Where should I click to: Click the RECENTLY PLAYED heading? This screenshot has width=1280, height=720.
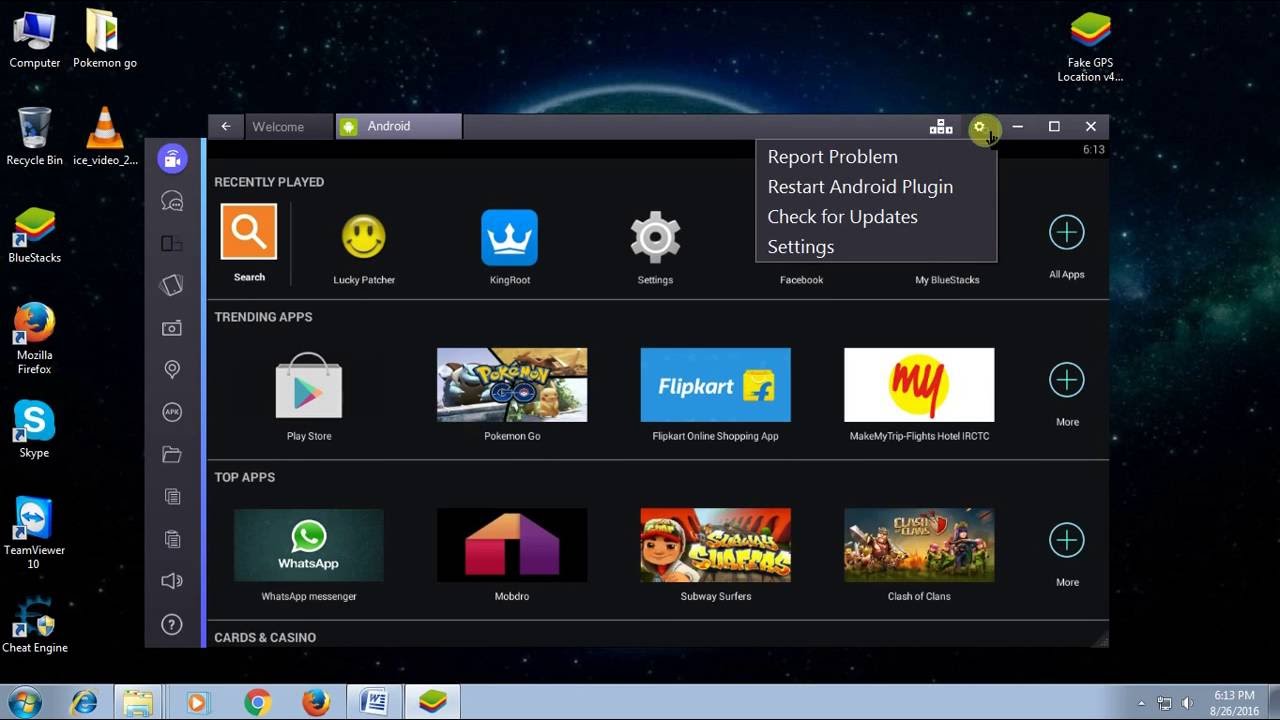[x=269, y=182]
